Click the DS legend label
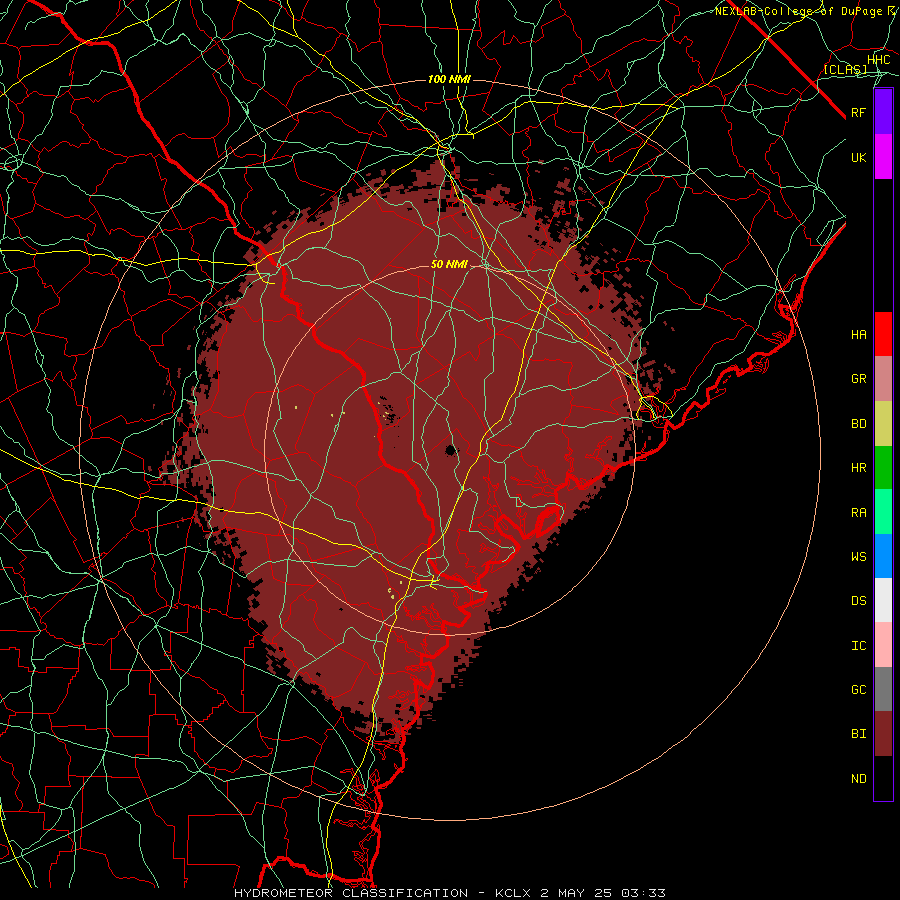 [859, 601]
